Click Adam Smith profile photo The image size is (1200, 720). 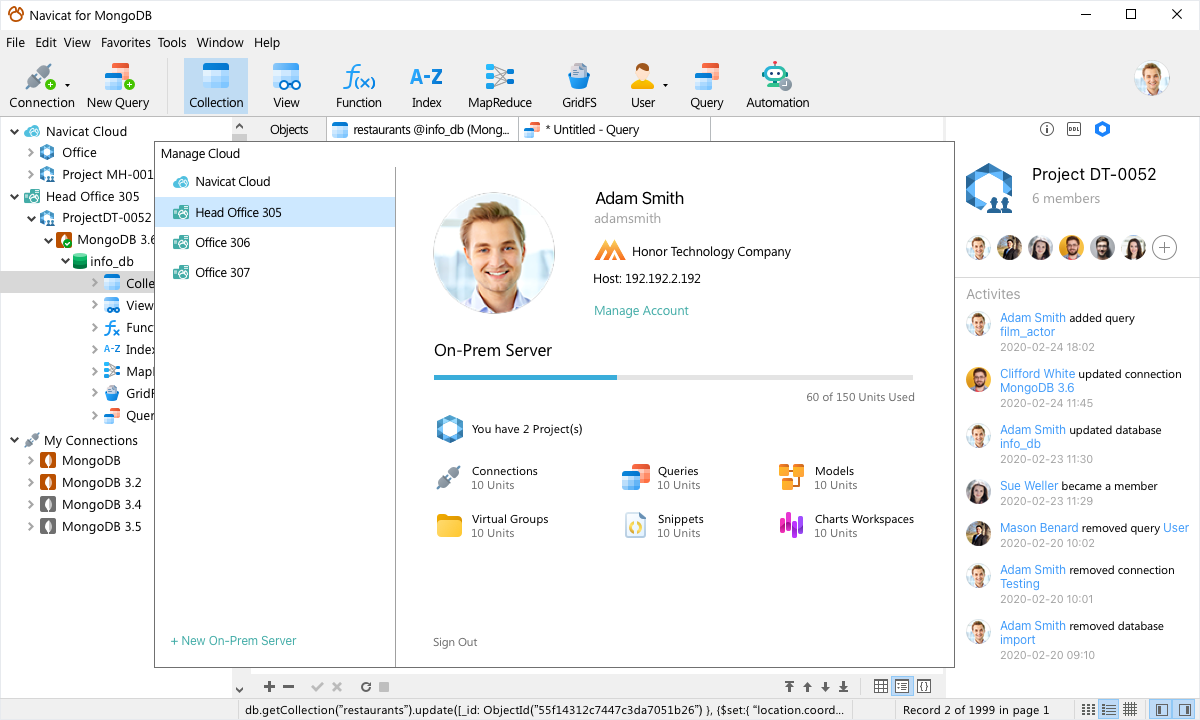click(x=494, y=254)
